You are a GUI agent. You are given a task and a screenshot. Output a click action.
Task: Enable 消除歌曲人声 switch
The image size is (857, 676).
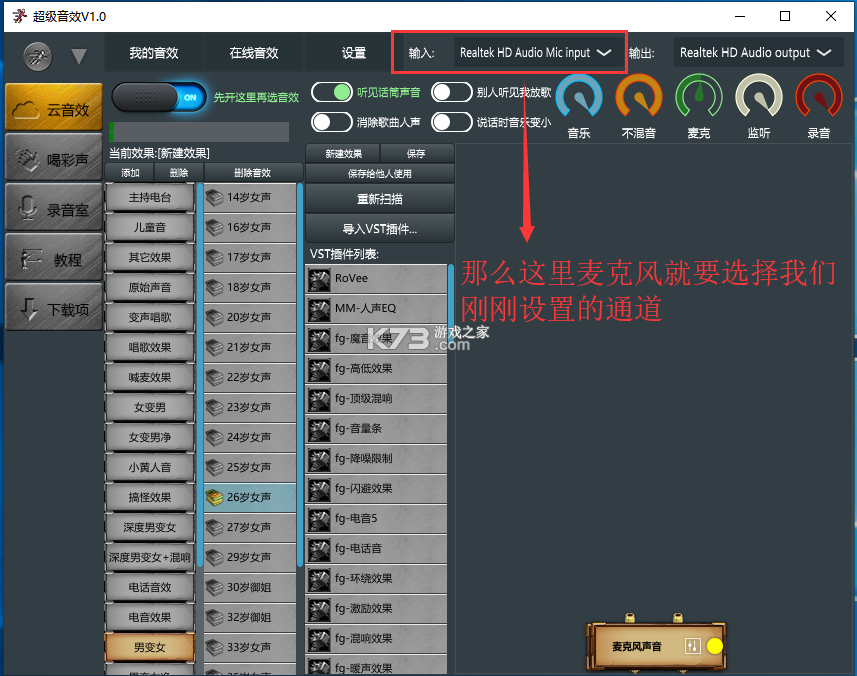point(332,122)
